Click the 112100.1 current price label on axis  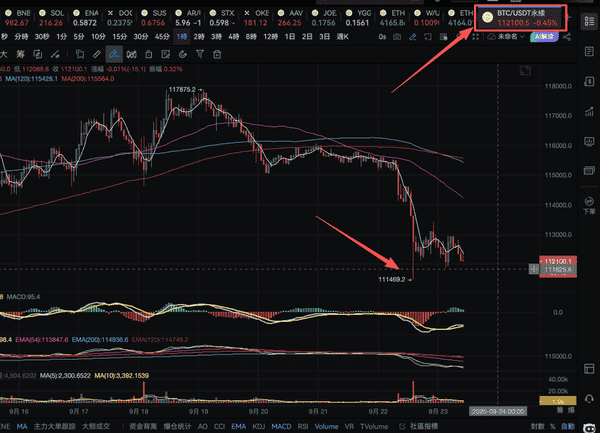click(x=557, y=259)
